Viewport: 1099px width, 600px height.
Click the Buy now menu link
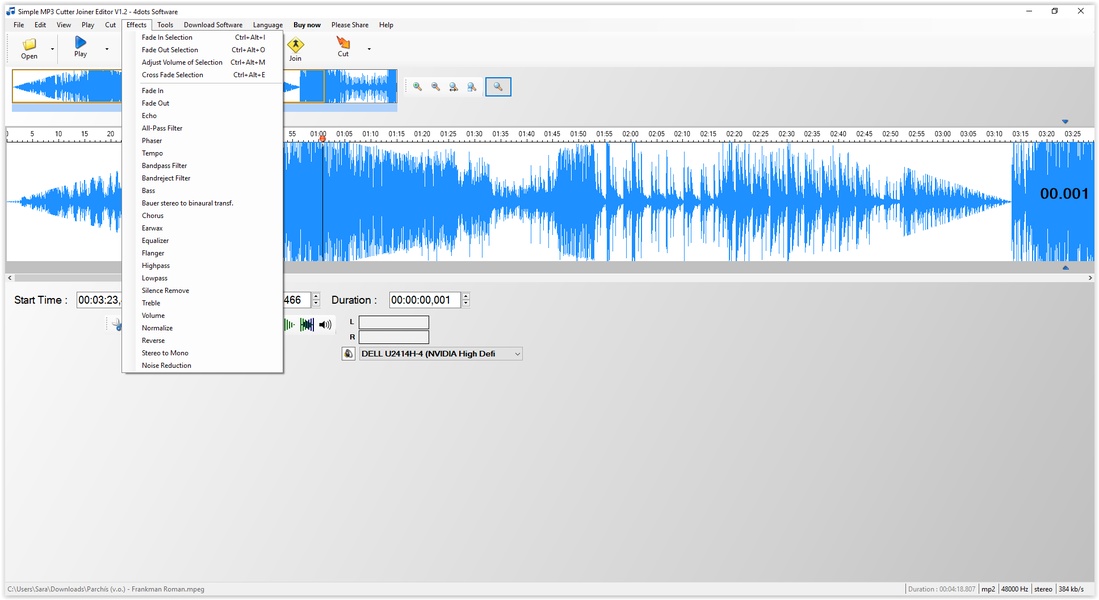click(x=307, y=25)
